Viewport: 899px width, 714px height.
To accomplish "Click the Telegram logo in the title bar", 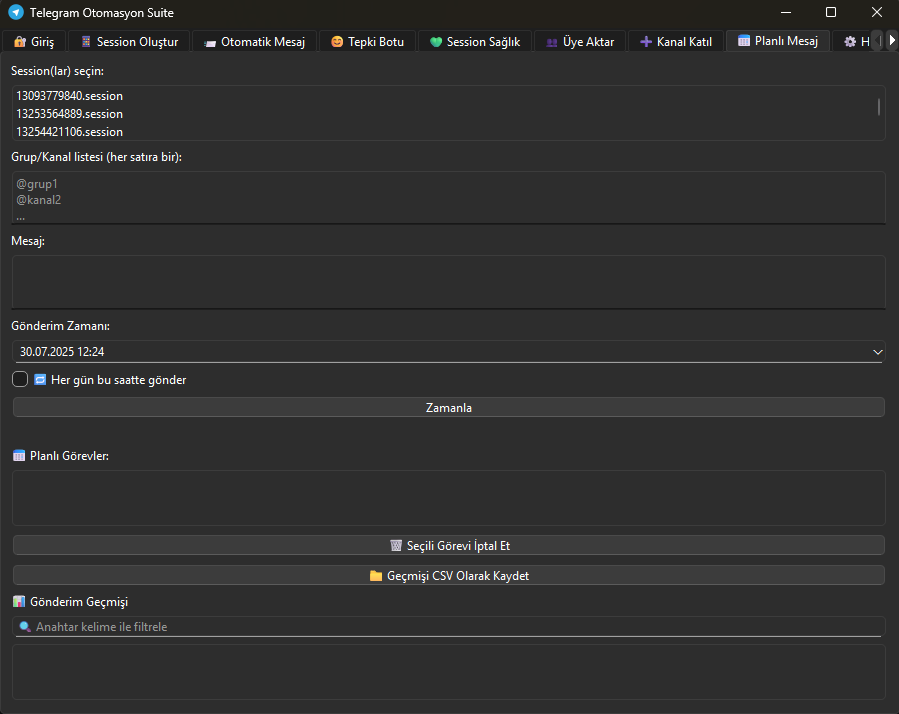I will pos(16,12).
